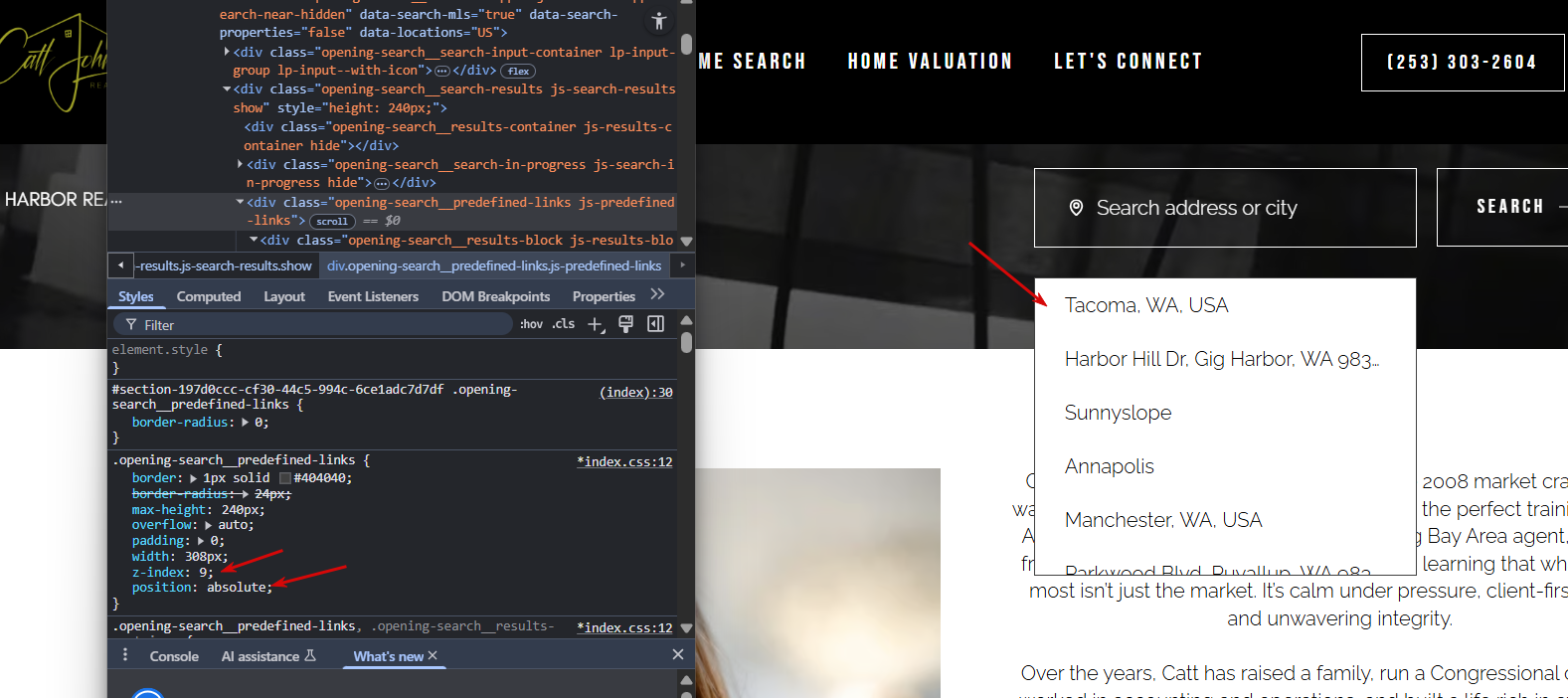Select the js-search-results.show breadcrumb
The width and height of the screenshot is (1568, 698).
click(225, 265)
